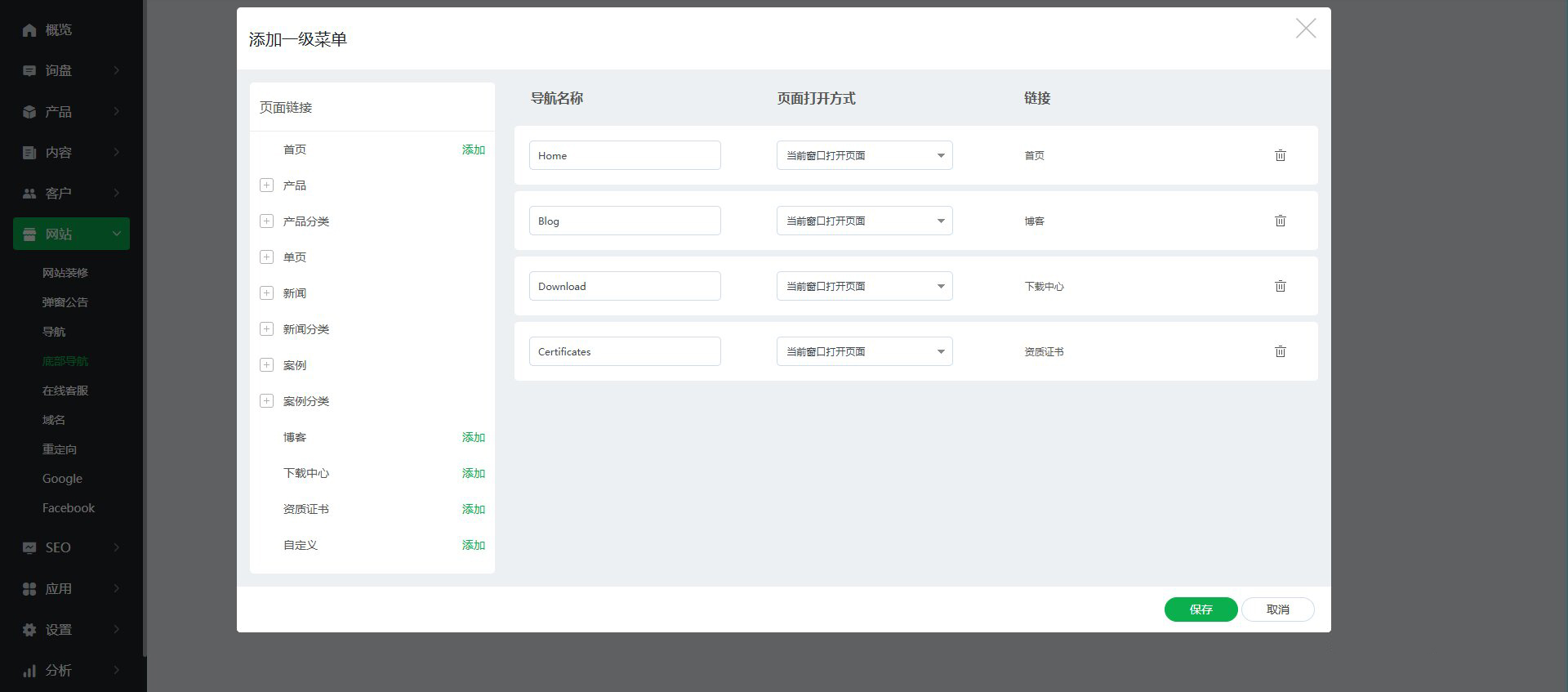Open page open-mode dropdown for Certificates

(864, 351)
